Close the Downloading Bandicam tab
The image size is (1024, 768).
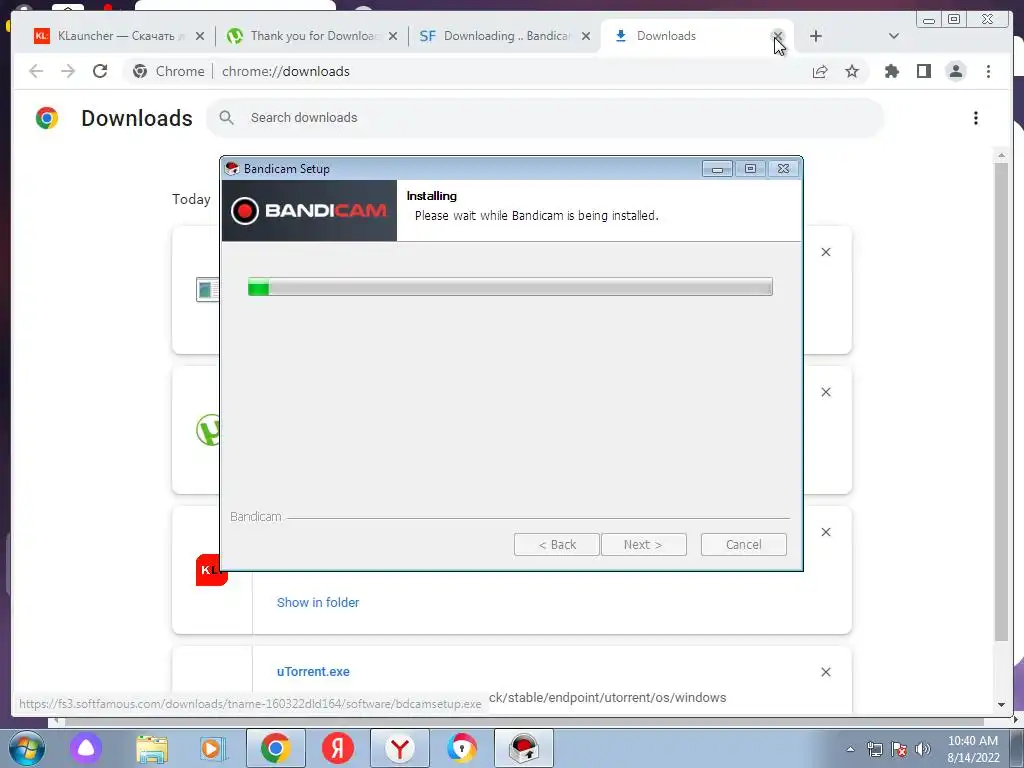pos(586,36)
